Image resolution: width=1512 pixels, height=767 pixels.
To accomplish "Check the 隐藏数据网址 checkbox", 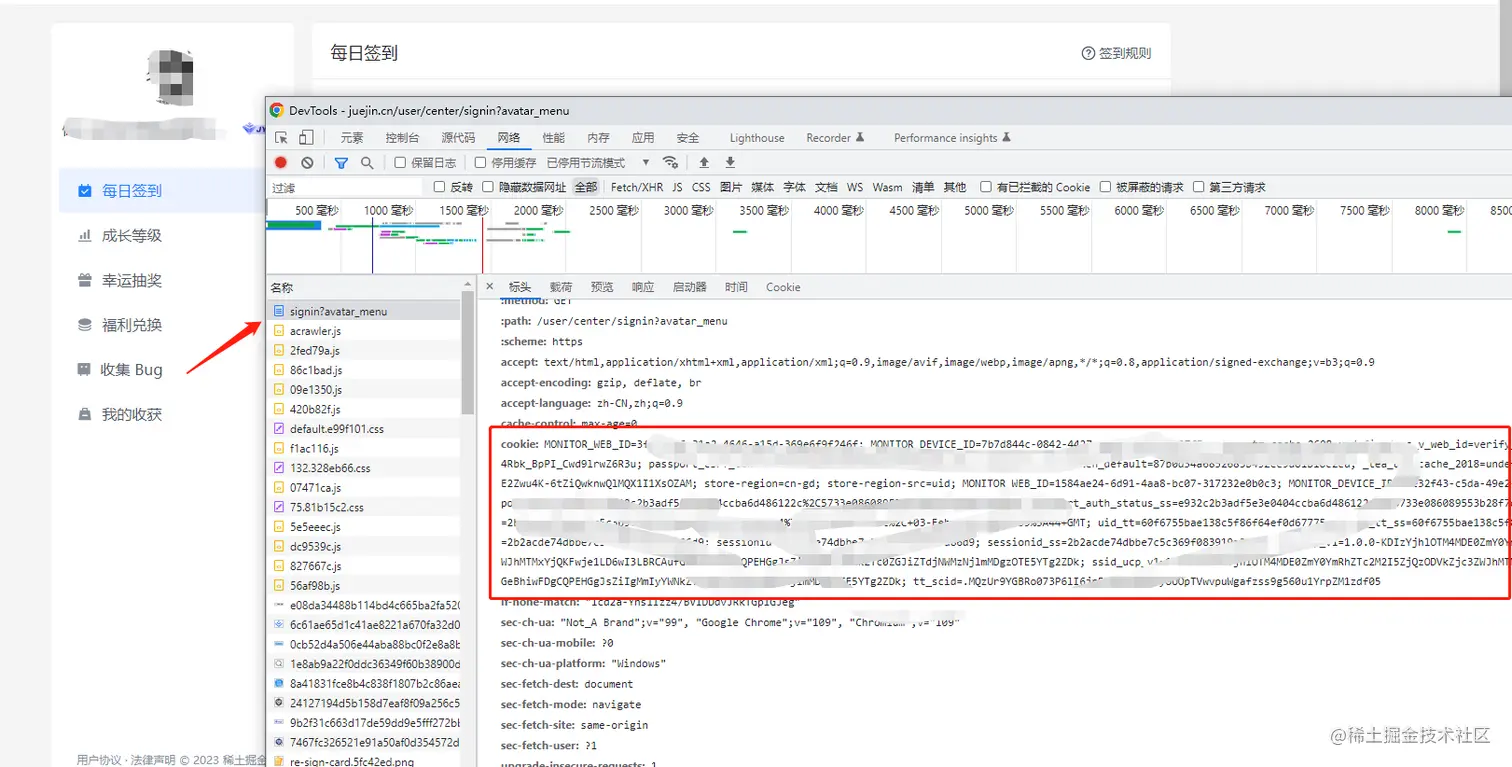I will pos(488,187).
